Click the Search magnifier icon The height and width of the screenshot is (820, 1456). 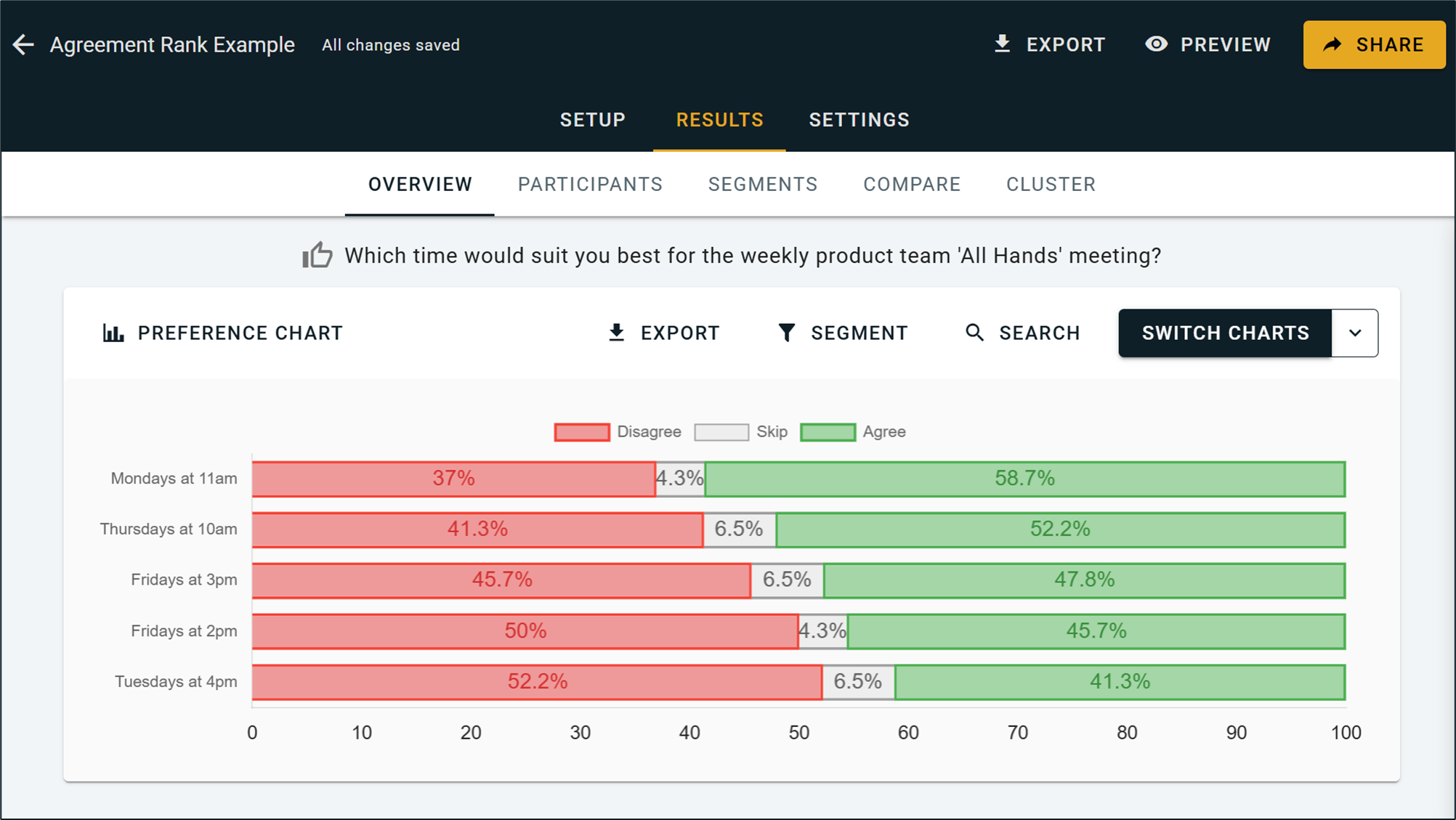(974, 333)
